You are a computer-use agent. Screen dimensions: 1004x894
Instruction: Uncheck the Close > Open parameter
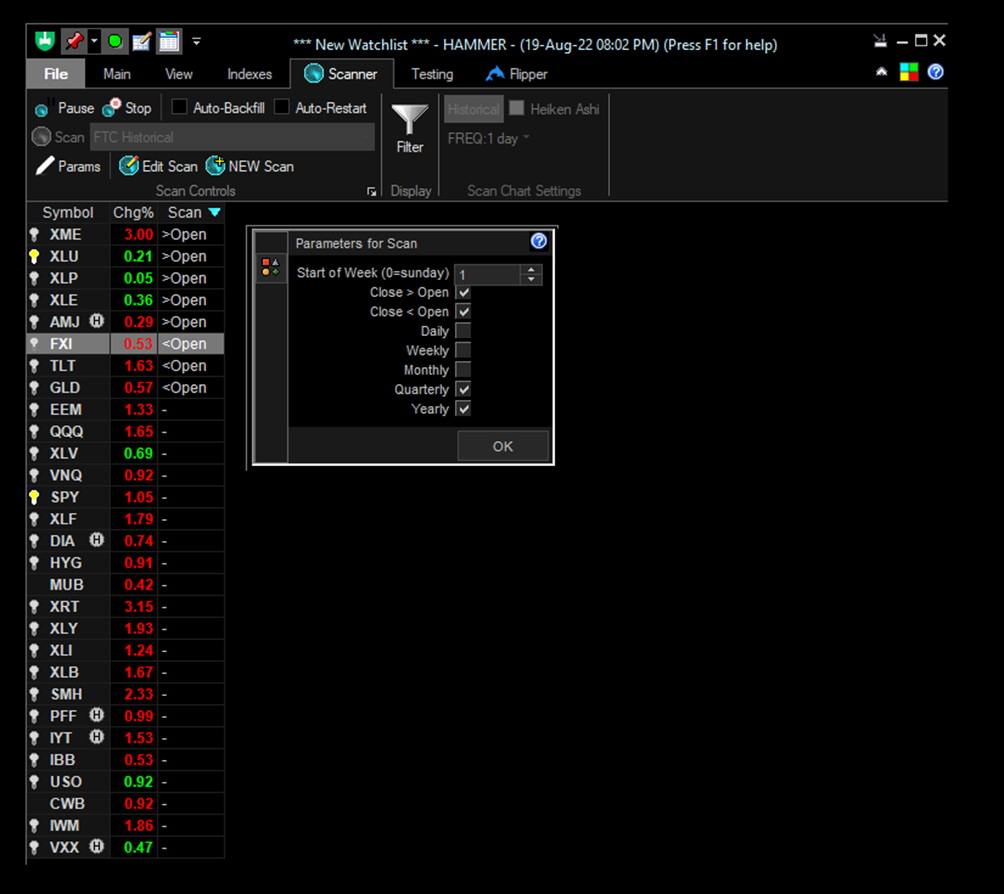point(464,293)
